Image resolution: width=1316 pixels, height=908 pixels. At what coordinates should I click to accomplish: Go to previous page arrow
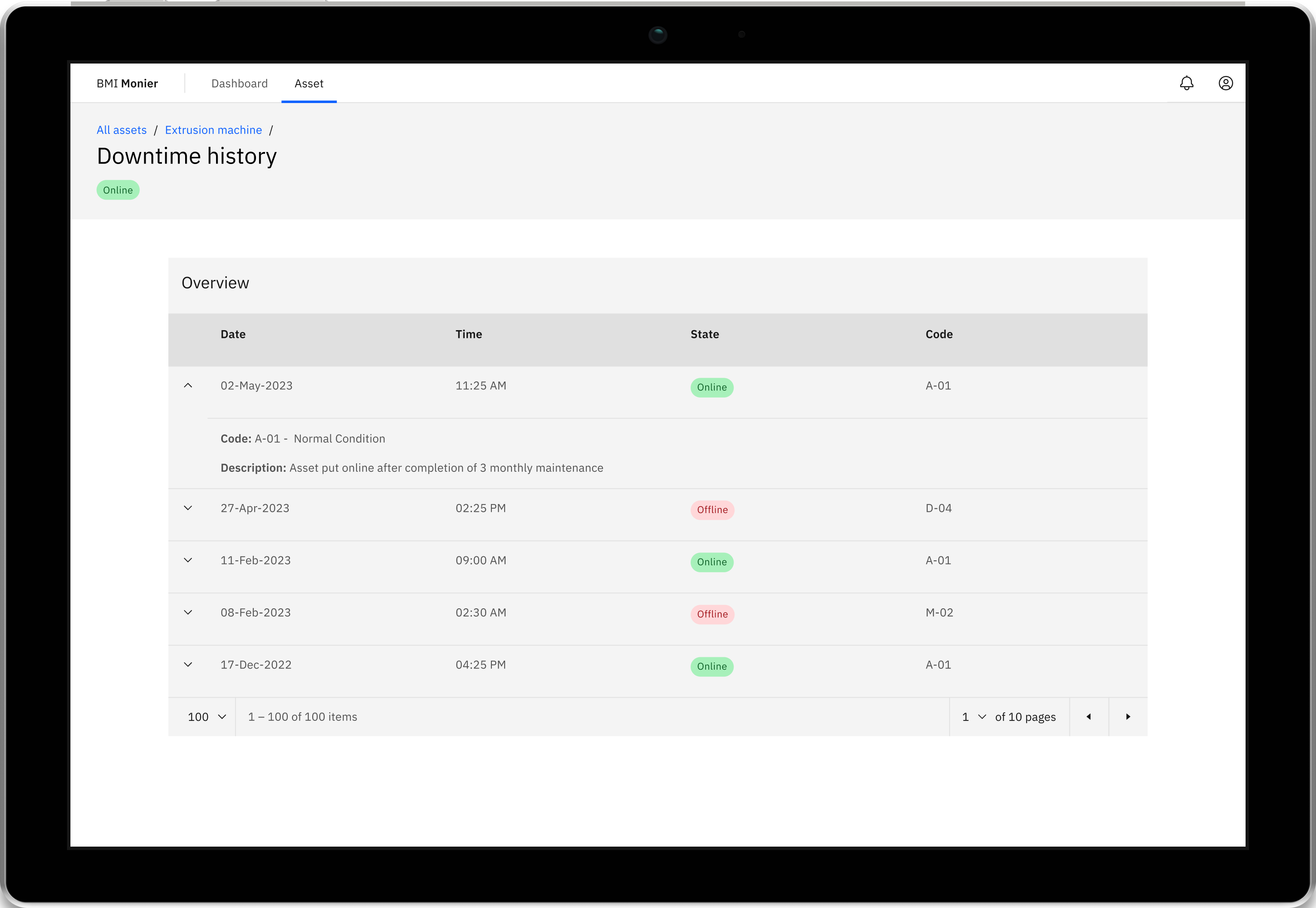pyautogui.click(x=1088, y=717)
